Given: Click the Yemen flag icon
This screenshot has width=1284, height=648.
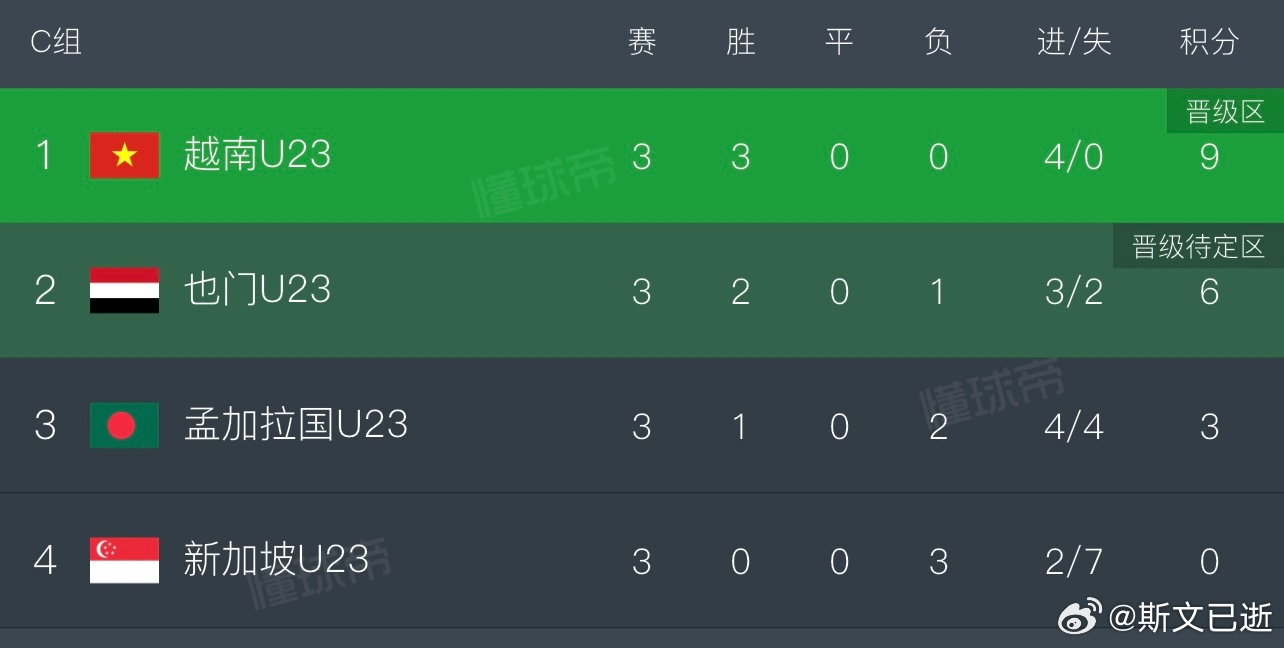Looking at the screenshot, I should (124, 290).
